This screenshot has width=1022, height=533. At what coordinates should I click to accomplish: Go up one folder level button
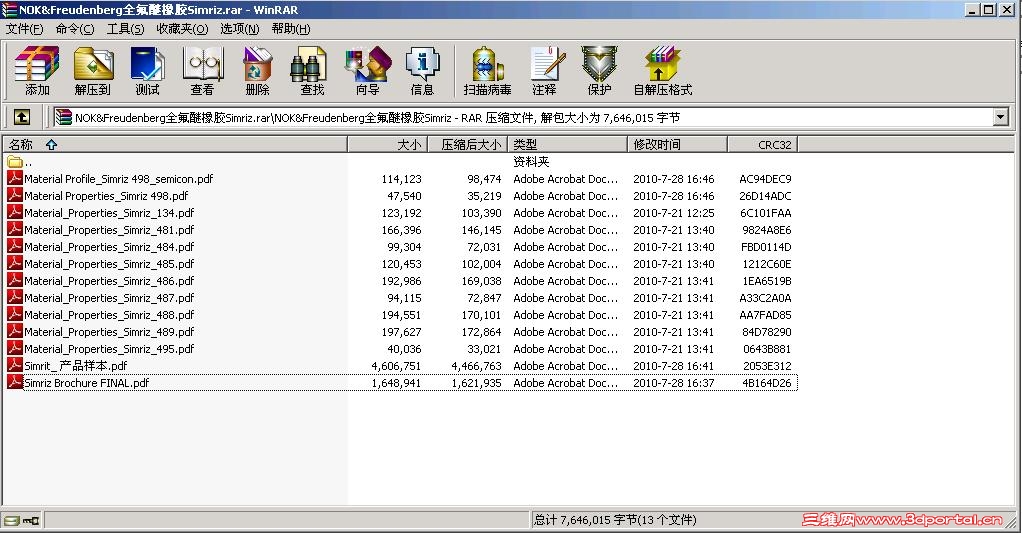(x=22, y=117)
